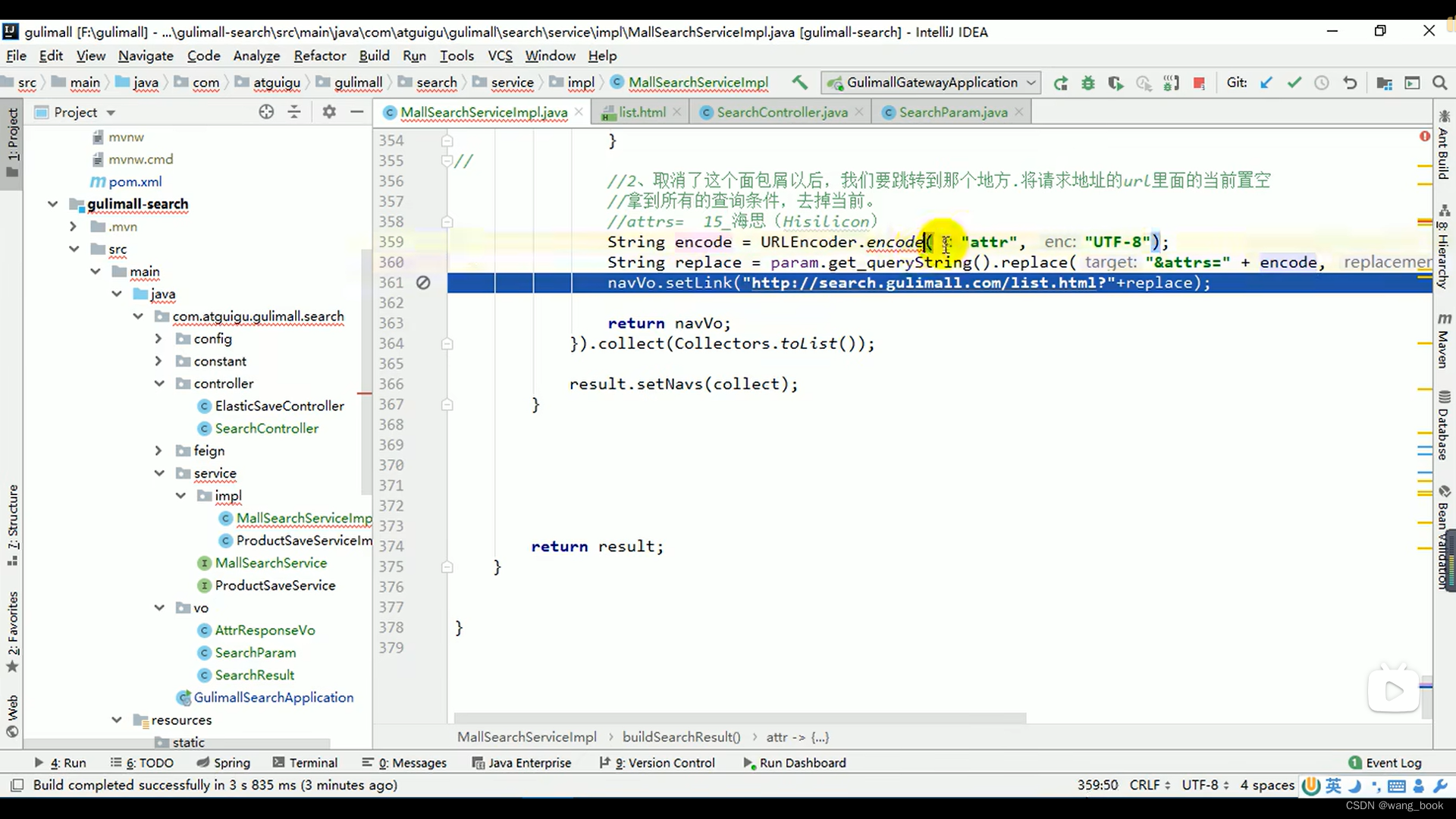Start debugging with the bug icon
The height and width of the screenshot is (819, 1456).
[x=1088, y=83]
